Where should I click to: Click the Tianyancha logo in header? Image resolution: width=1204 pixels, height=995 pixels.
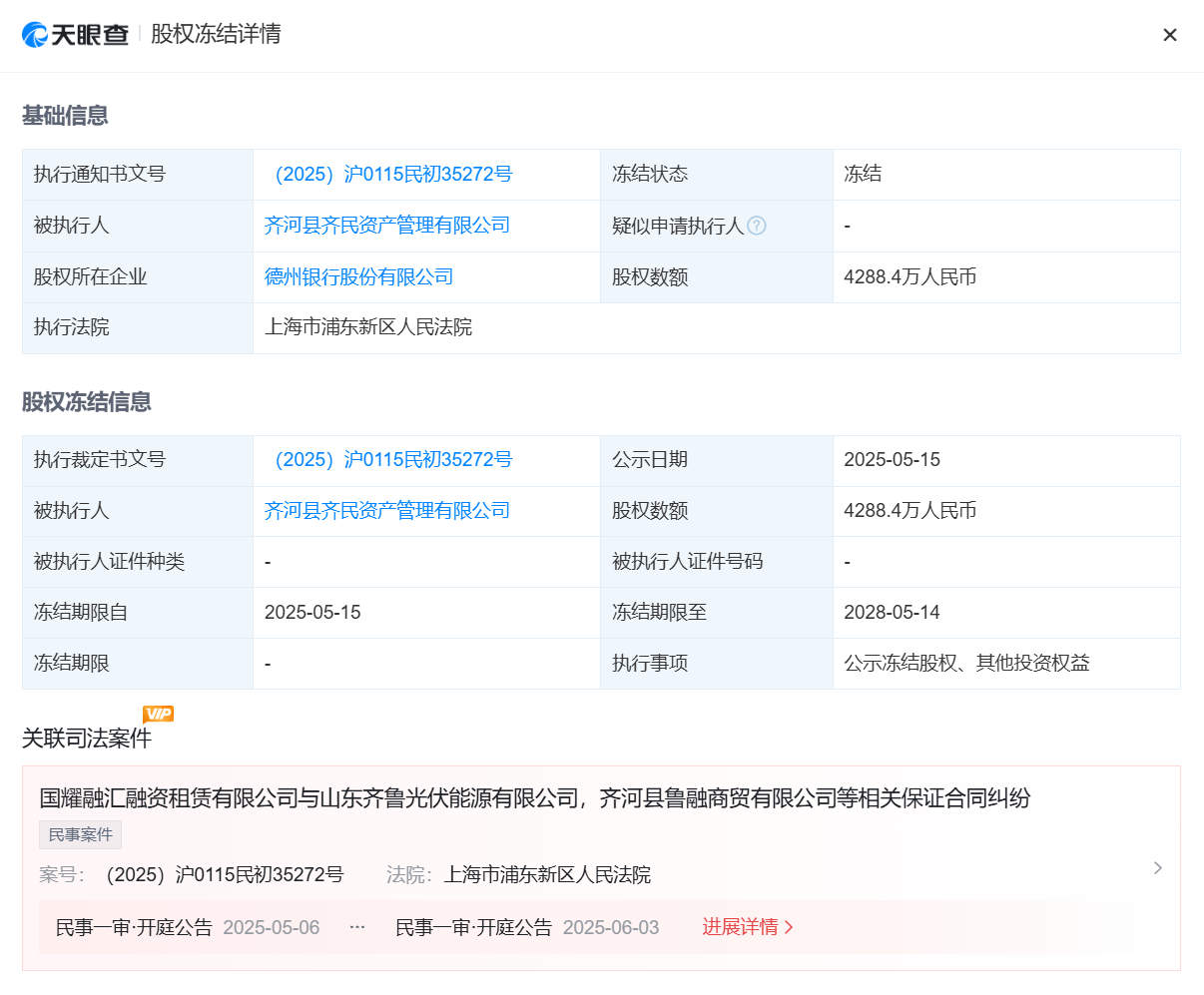pos(76,34)
